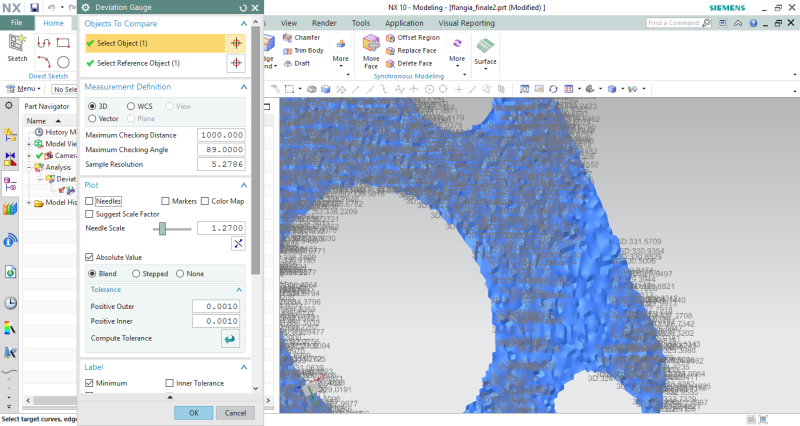Click the Compute Tolerance arrow icon

click(230, 339)
